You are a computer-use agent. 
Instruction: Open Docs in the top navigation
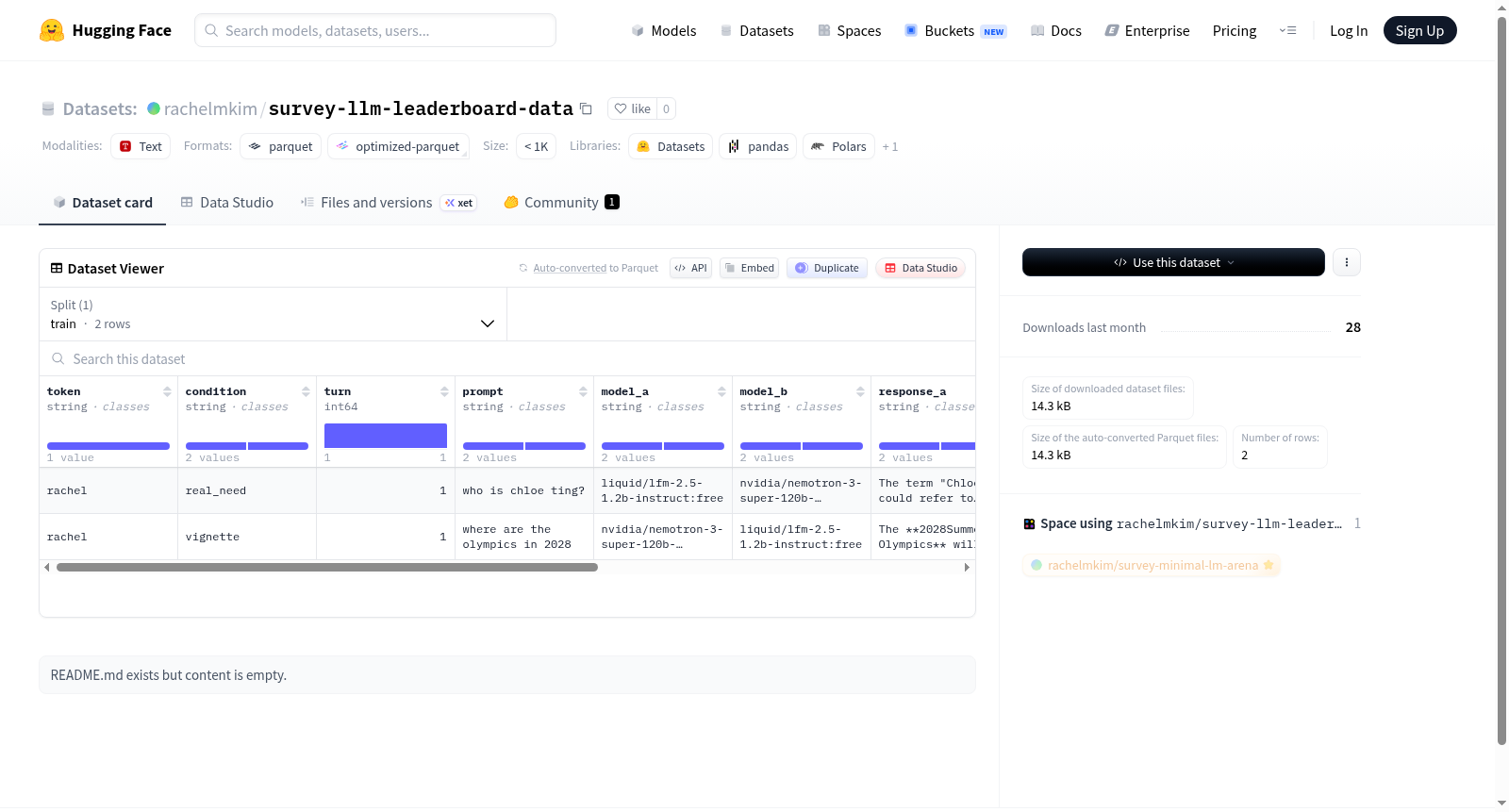coord(1056,30)
